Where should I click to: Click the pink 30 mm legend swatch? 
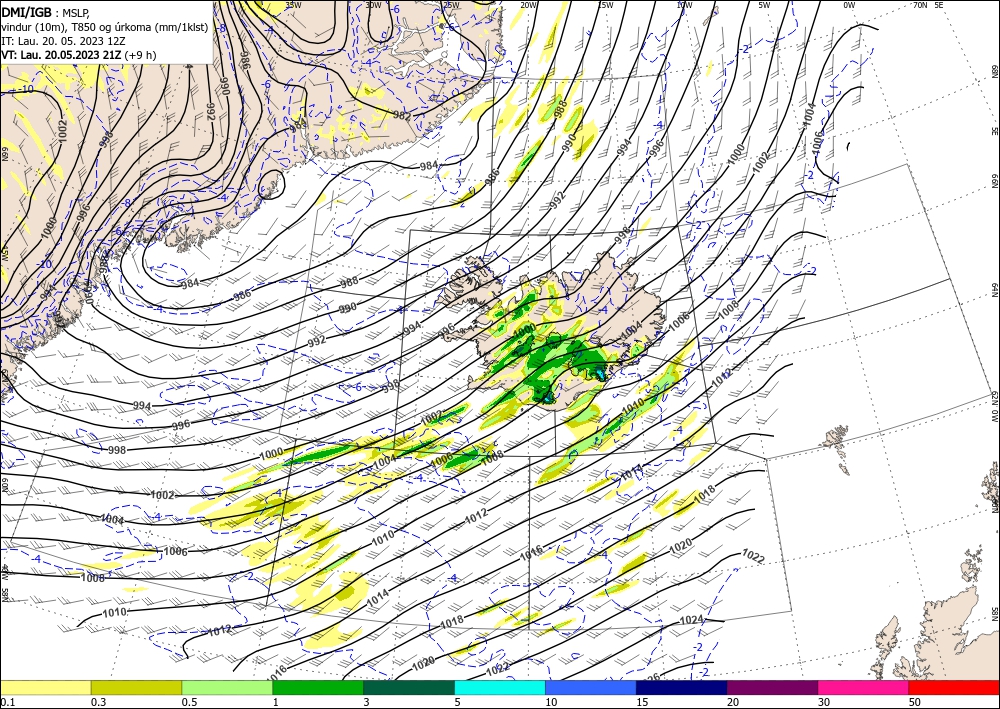pos(864,687)
